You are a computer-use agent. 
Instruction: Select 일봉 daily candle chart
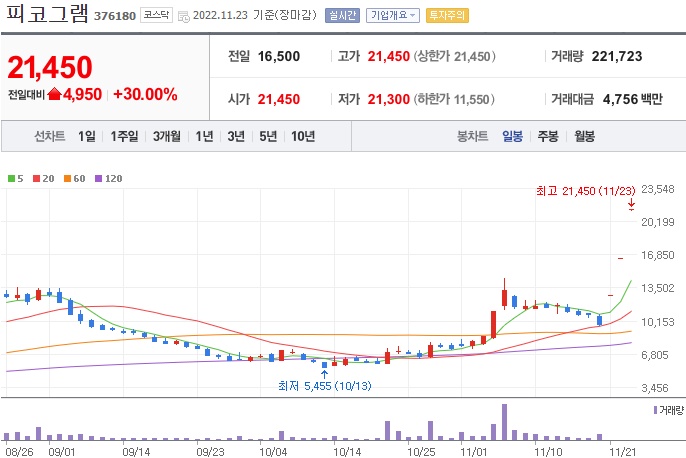tap(512, 137)
